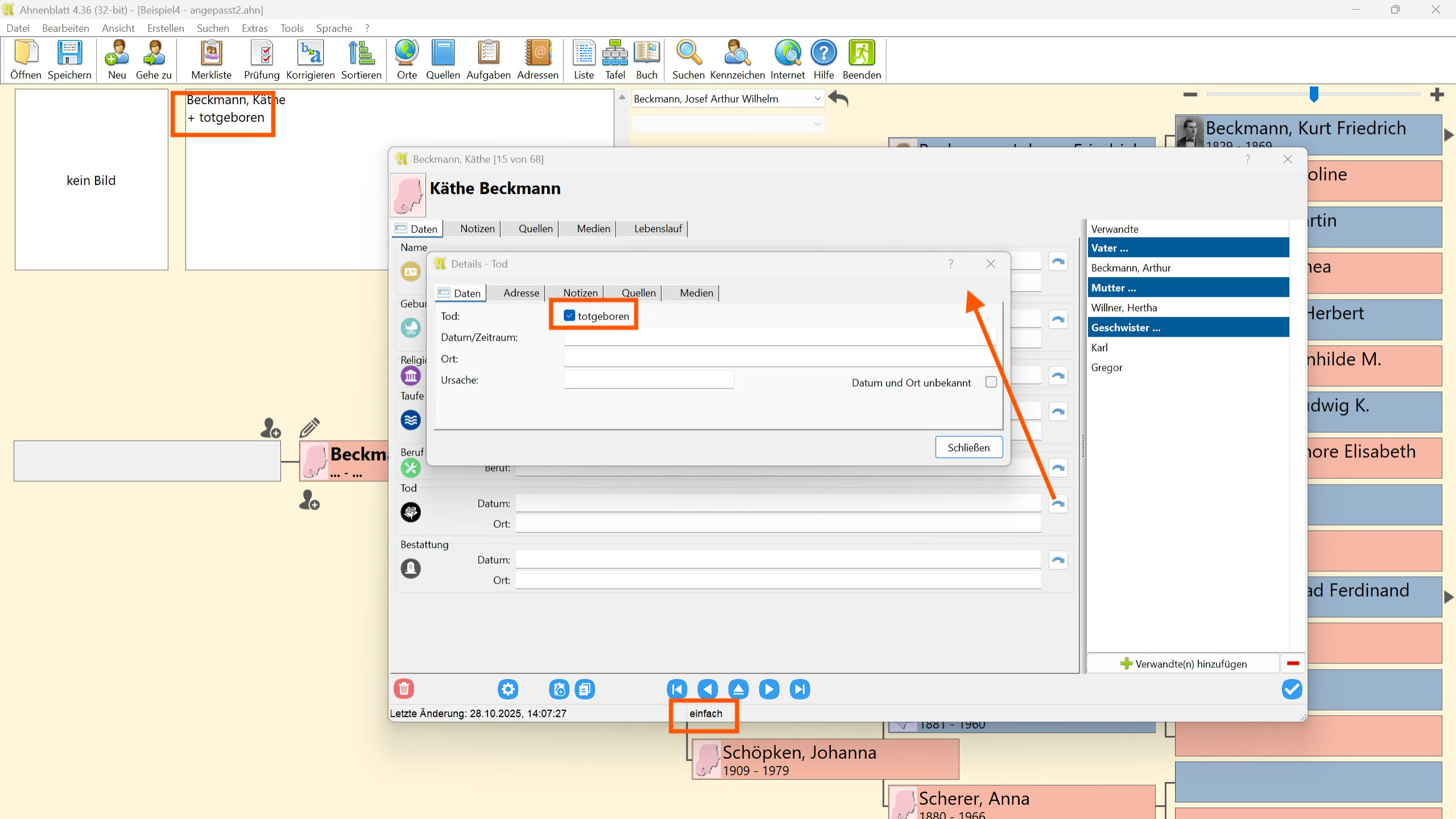The width and height of the screenshot is (1456, 819).
Task: Click Verwandte(n) hinzufügen button
Action: pos(1184,664)
